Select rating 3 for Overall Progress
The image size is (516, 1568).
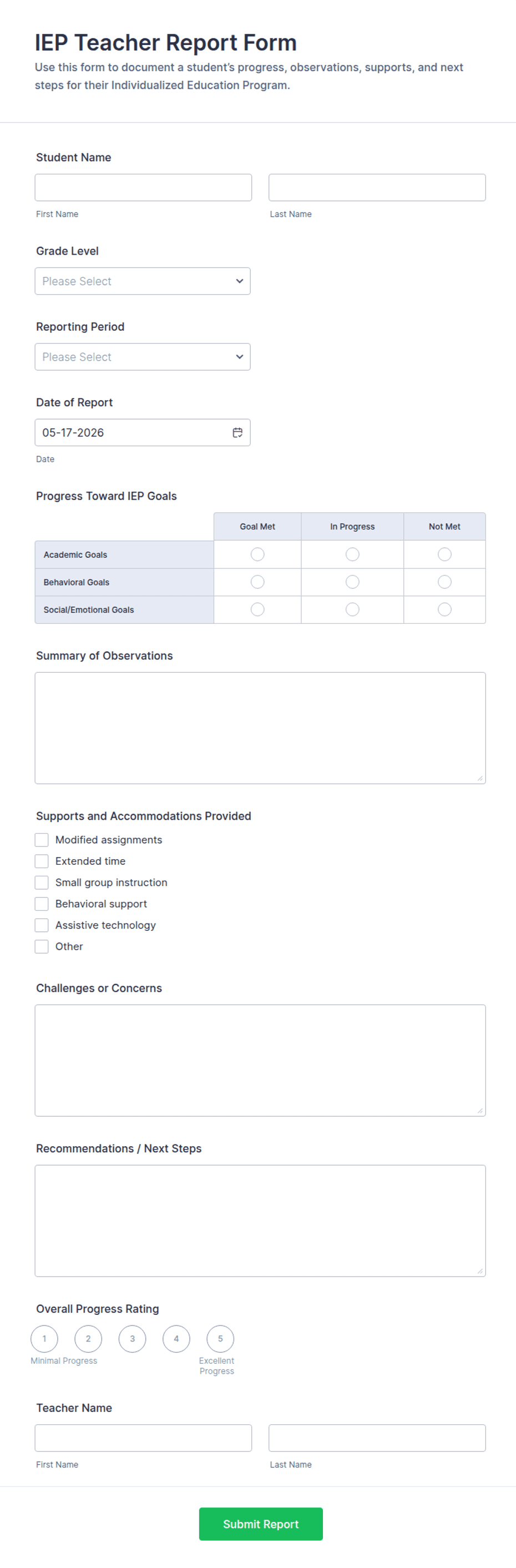tap(133, 1339)
